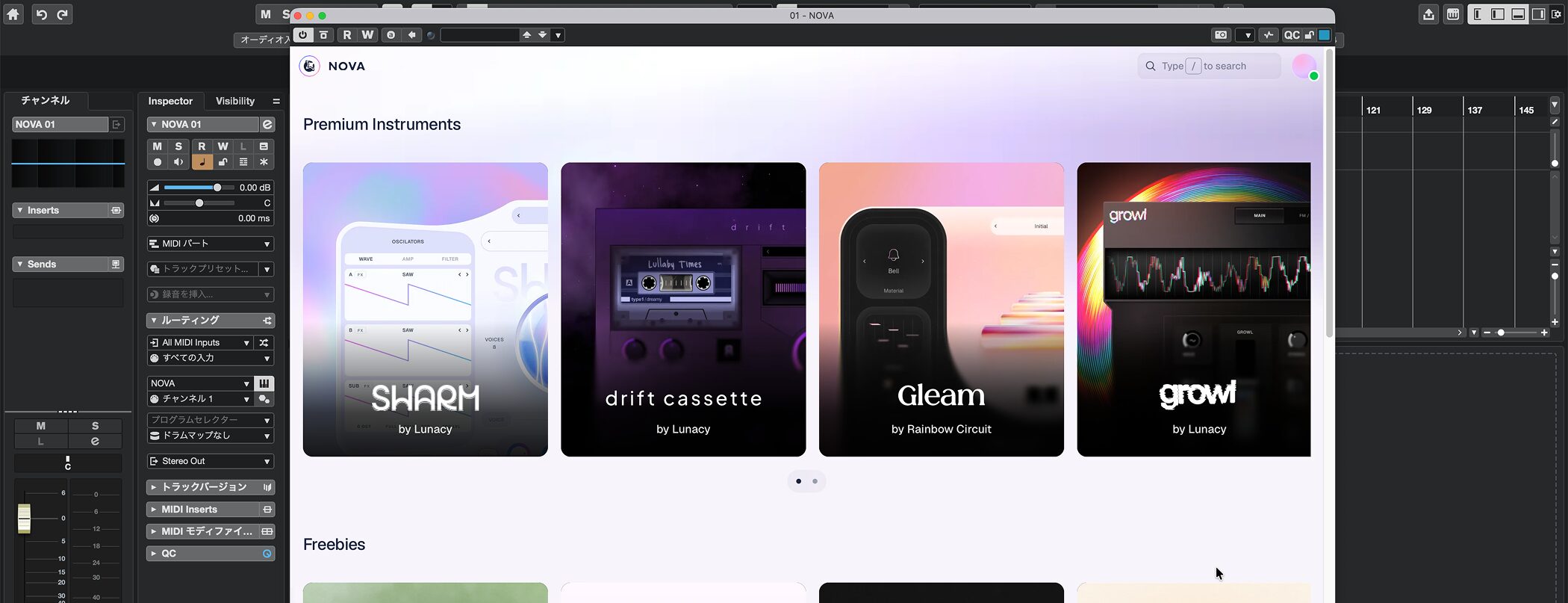Click the 0.00 ms track delay value

pyautogui.click(x=254, y=218)
